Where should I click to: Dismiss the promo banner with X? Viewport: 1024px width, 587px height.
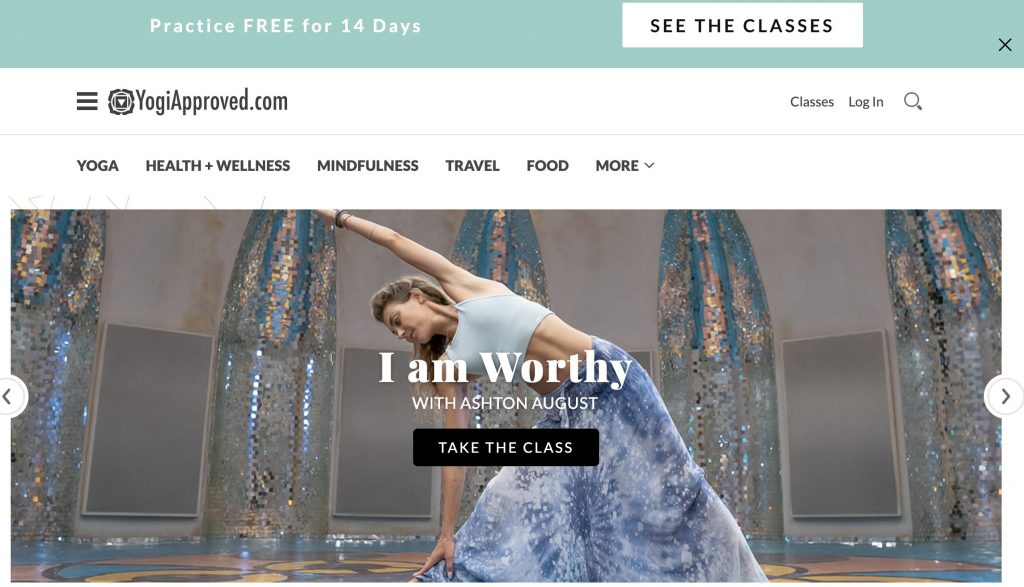pos(1004,44)
